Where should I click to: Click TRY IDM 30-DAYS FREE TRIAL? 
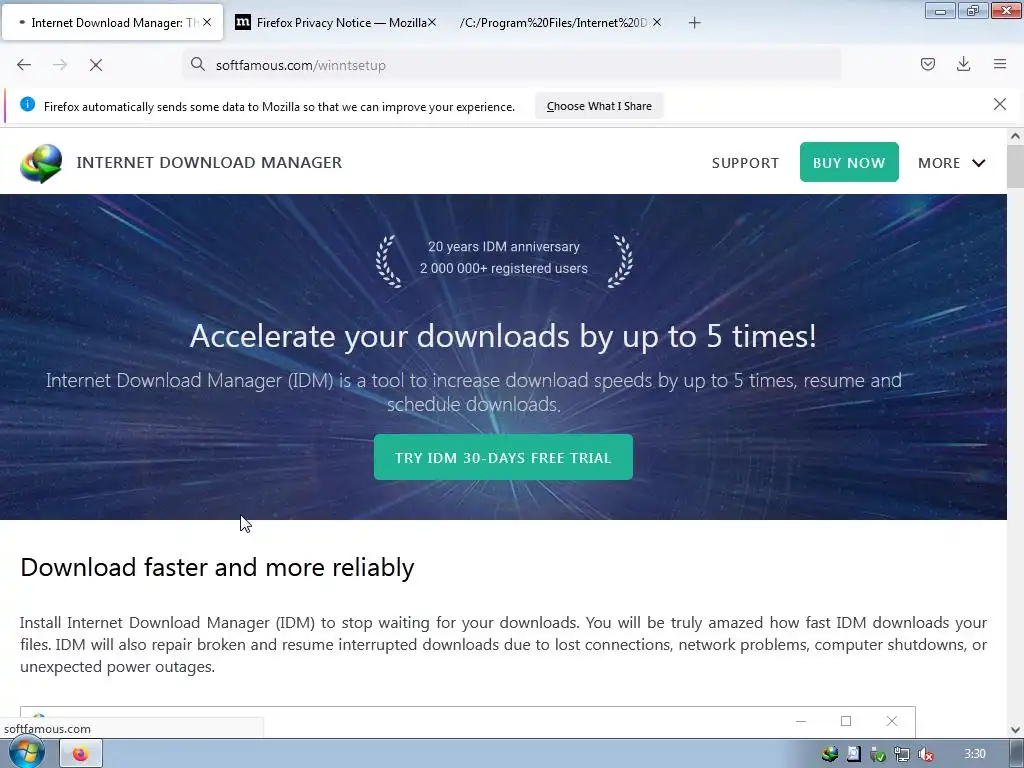[x=503, y=457]
